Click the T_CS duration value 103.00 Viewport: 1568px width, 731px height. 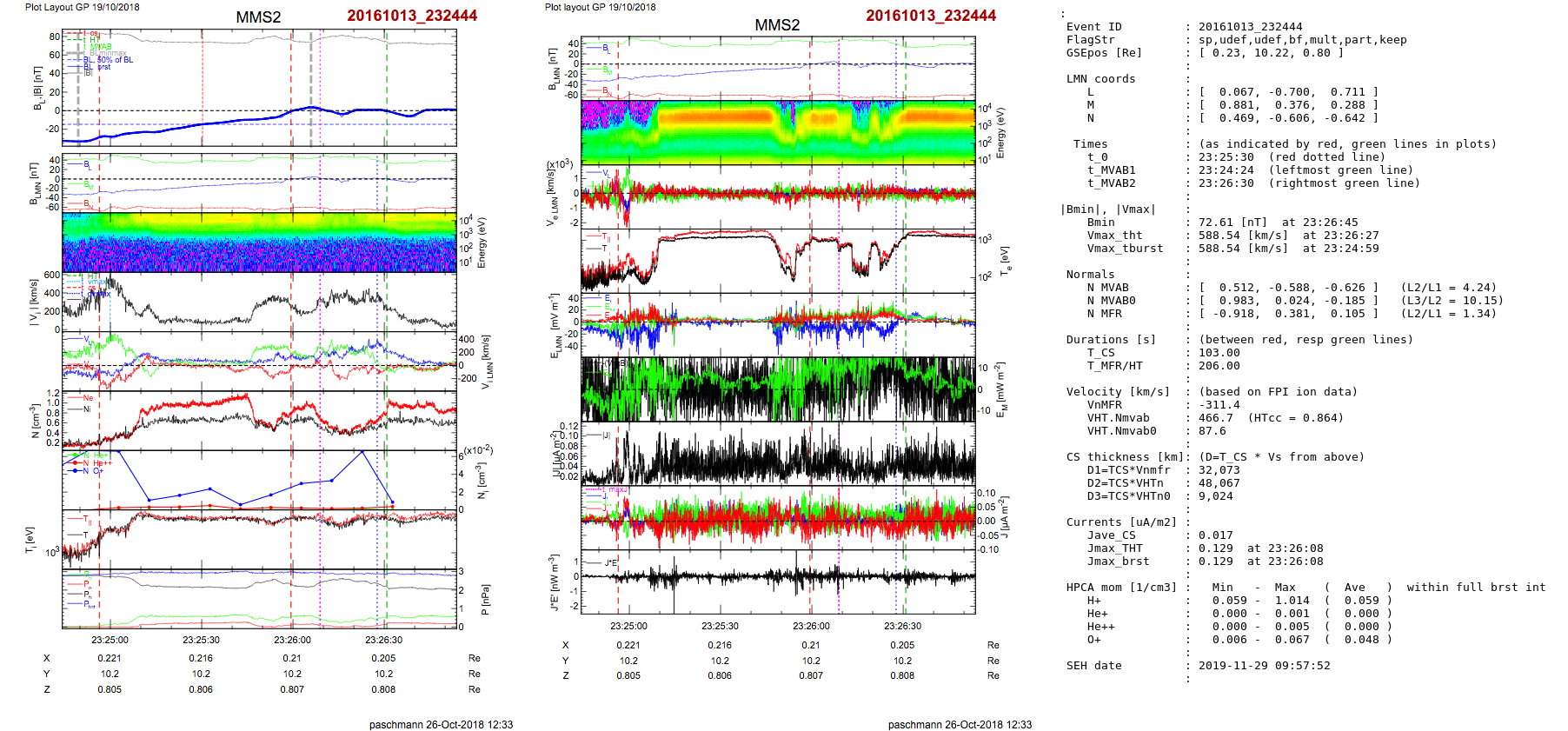tap(1219, 353)
